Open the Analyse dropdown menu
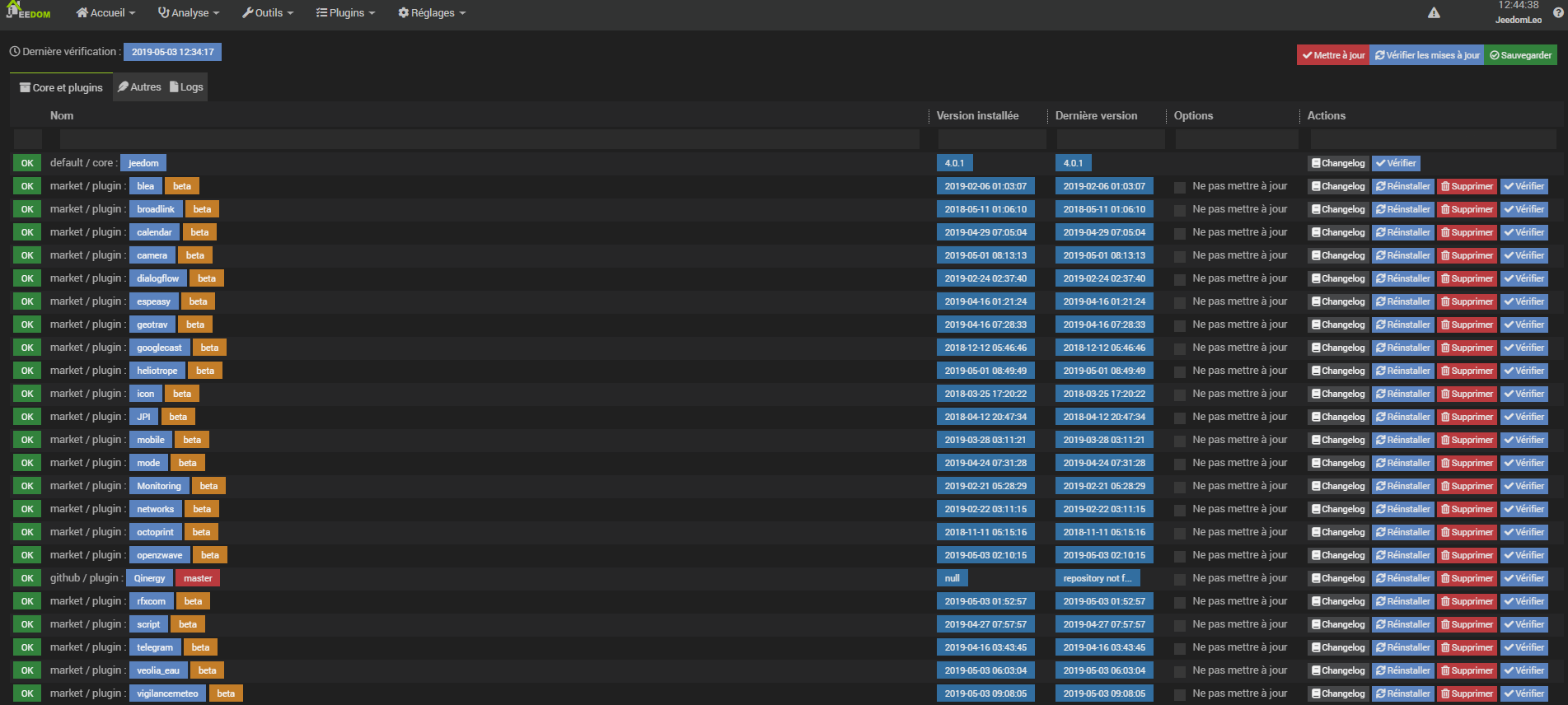This screenshot has height=705, width=1568. [189, 12]
